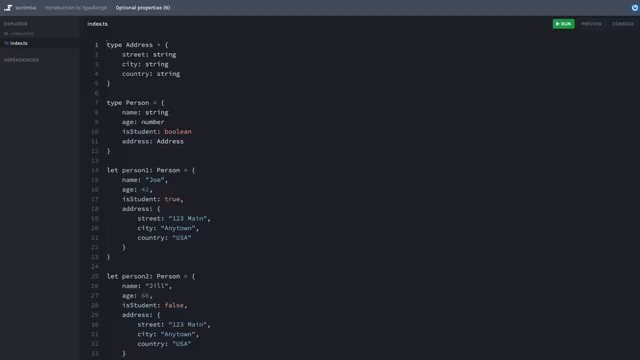Image resolution: width=640 pixels, height=360 pixels.
Task: Select the 'name: string' code line
Action: [145, 112]
